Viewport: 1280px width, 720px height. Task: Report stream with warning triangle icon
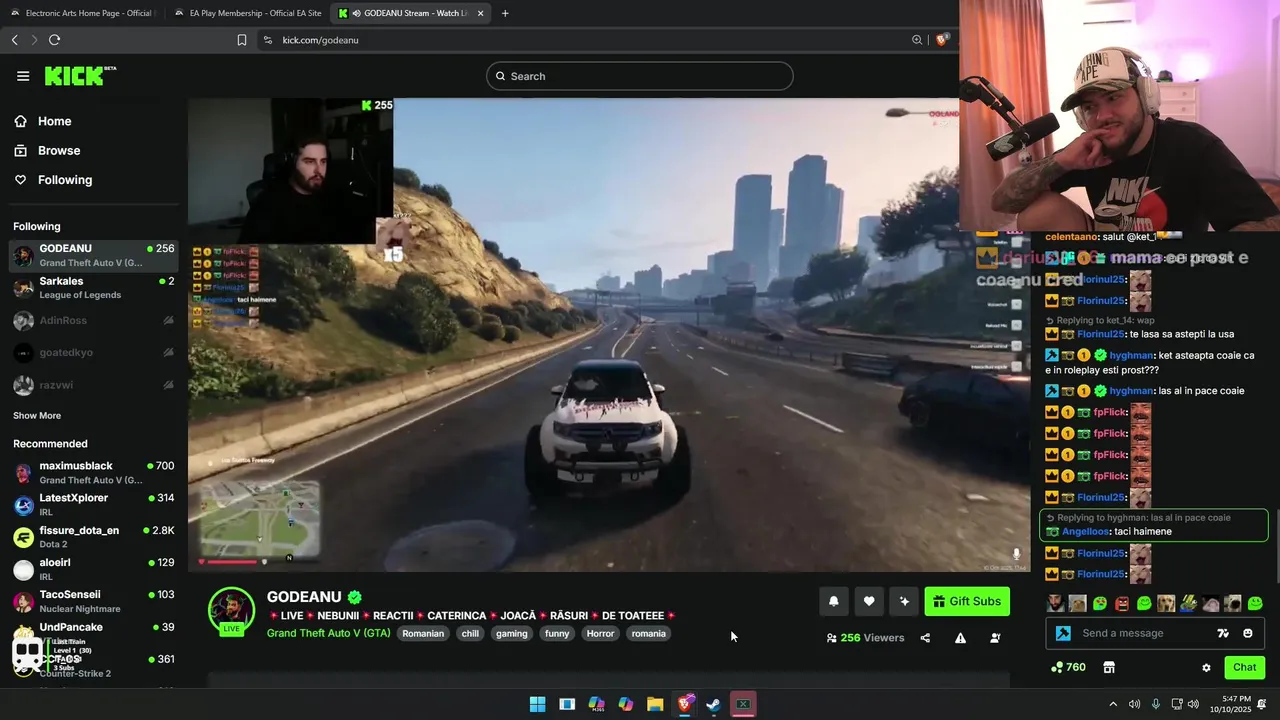coord(960,638)
